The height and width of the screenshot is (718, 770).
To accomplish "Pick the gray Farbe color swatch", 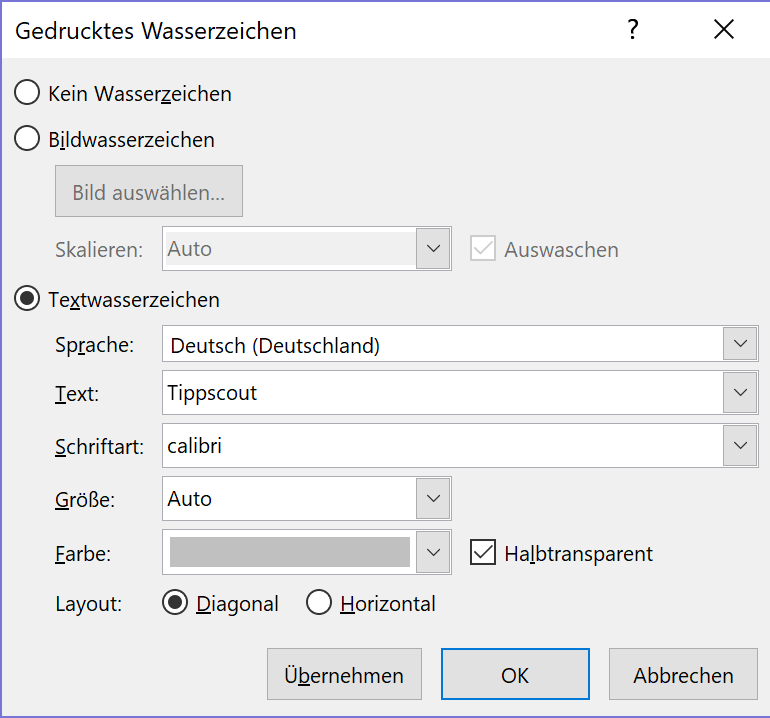I will pyautogui.click(x=290, y=552).
